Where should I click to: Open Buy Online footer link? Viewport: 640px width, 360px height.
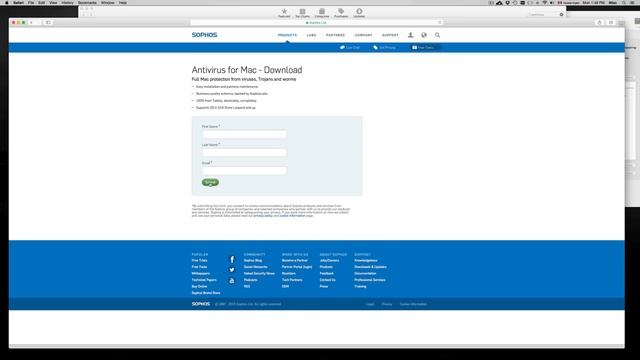coord(200,287)
